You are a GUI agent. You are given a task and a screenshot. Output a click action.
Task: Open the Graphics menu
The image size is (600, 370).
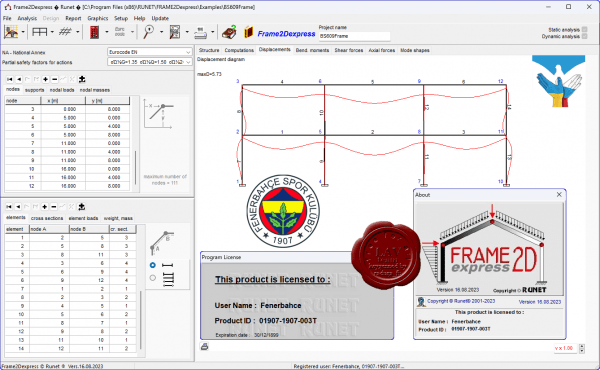98,18
